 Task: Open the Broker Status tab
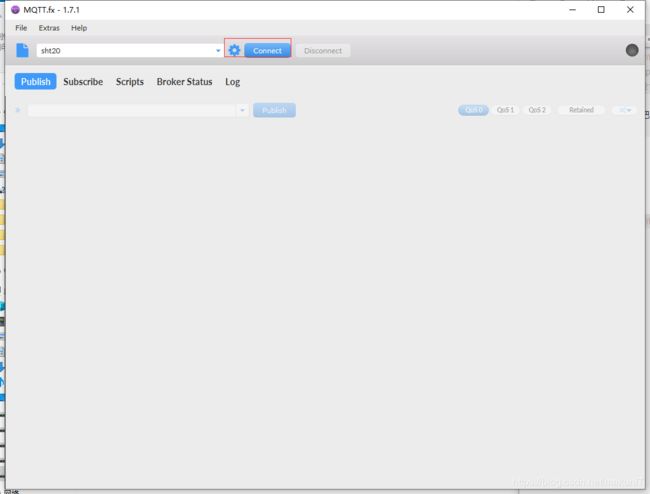tap(184, 82)
